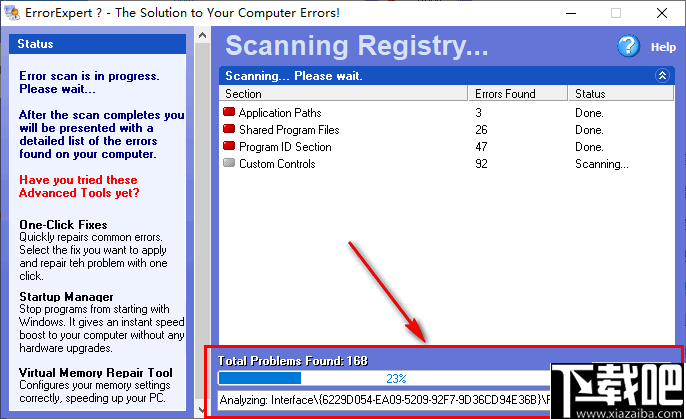Click the Scanning... Please wait. panel title
Image resolution: width=686 pixels, height=419 pixels.
[294, 76]
